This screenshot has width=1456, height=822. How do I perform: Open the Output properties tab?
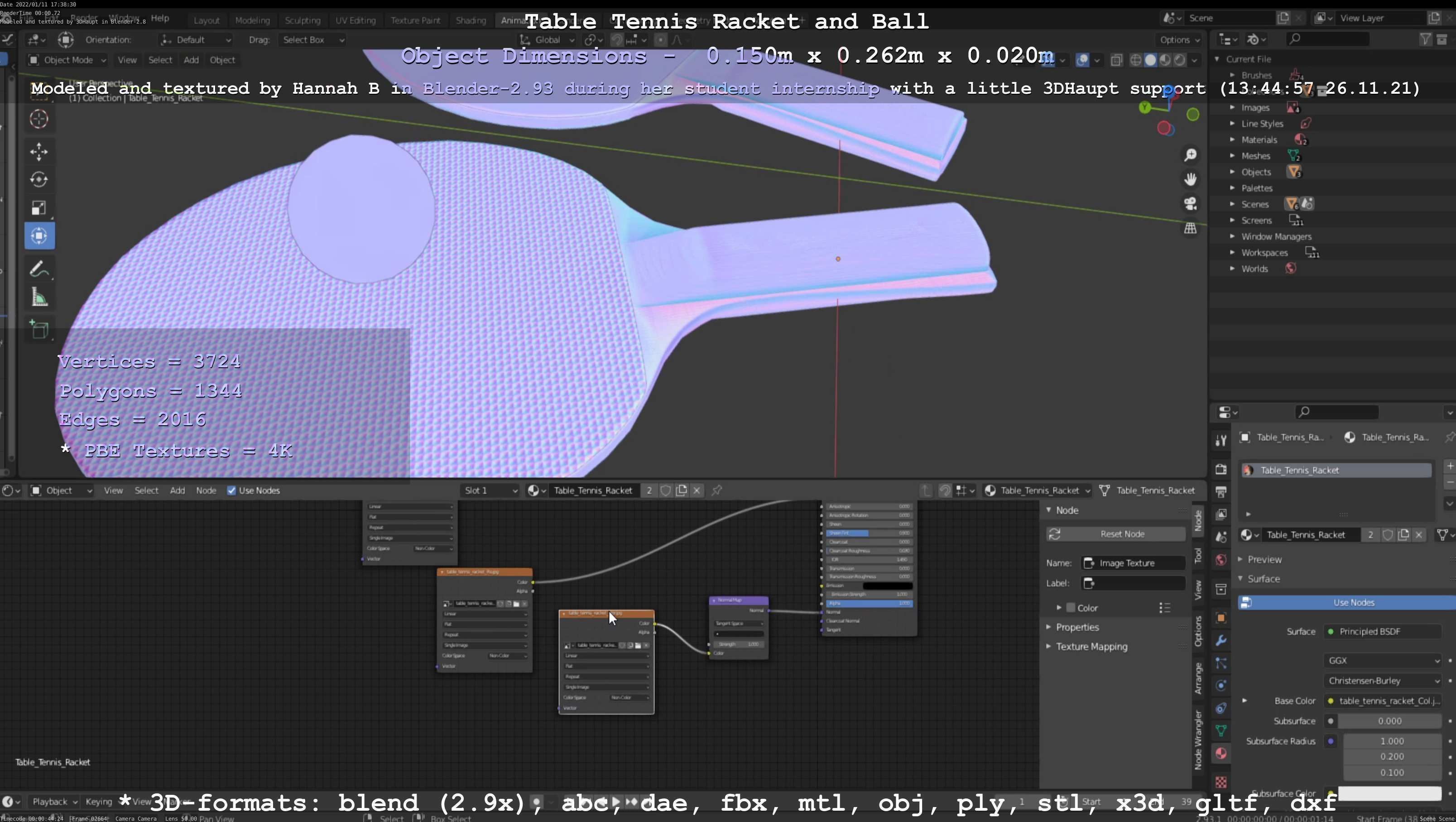[x=1221, y=492]
